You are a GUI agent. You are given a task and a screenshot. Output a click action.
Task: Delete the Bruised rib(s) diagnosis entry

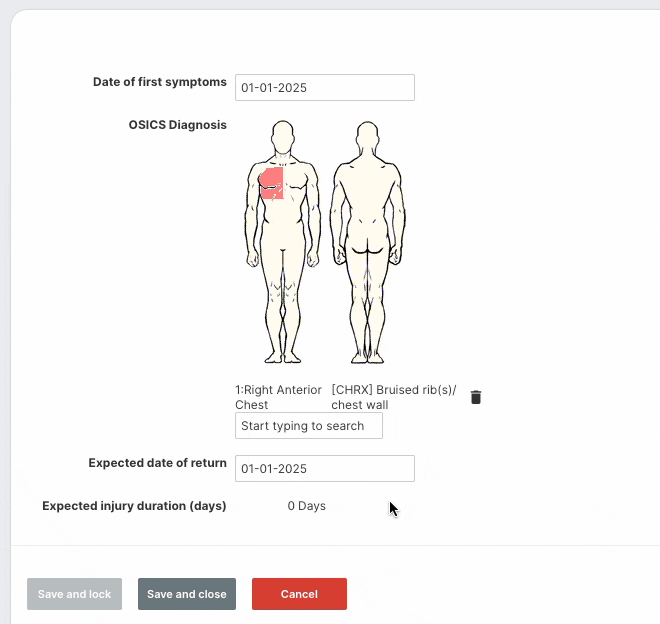[x=476, y=397]
